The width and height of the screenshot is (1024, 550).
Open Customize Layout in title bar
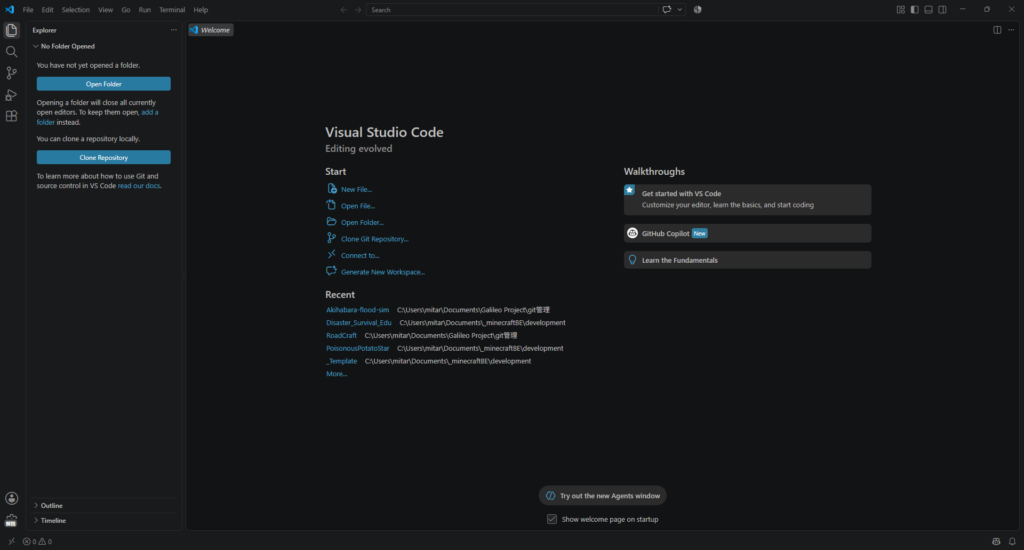click(x=901, y=10)
